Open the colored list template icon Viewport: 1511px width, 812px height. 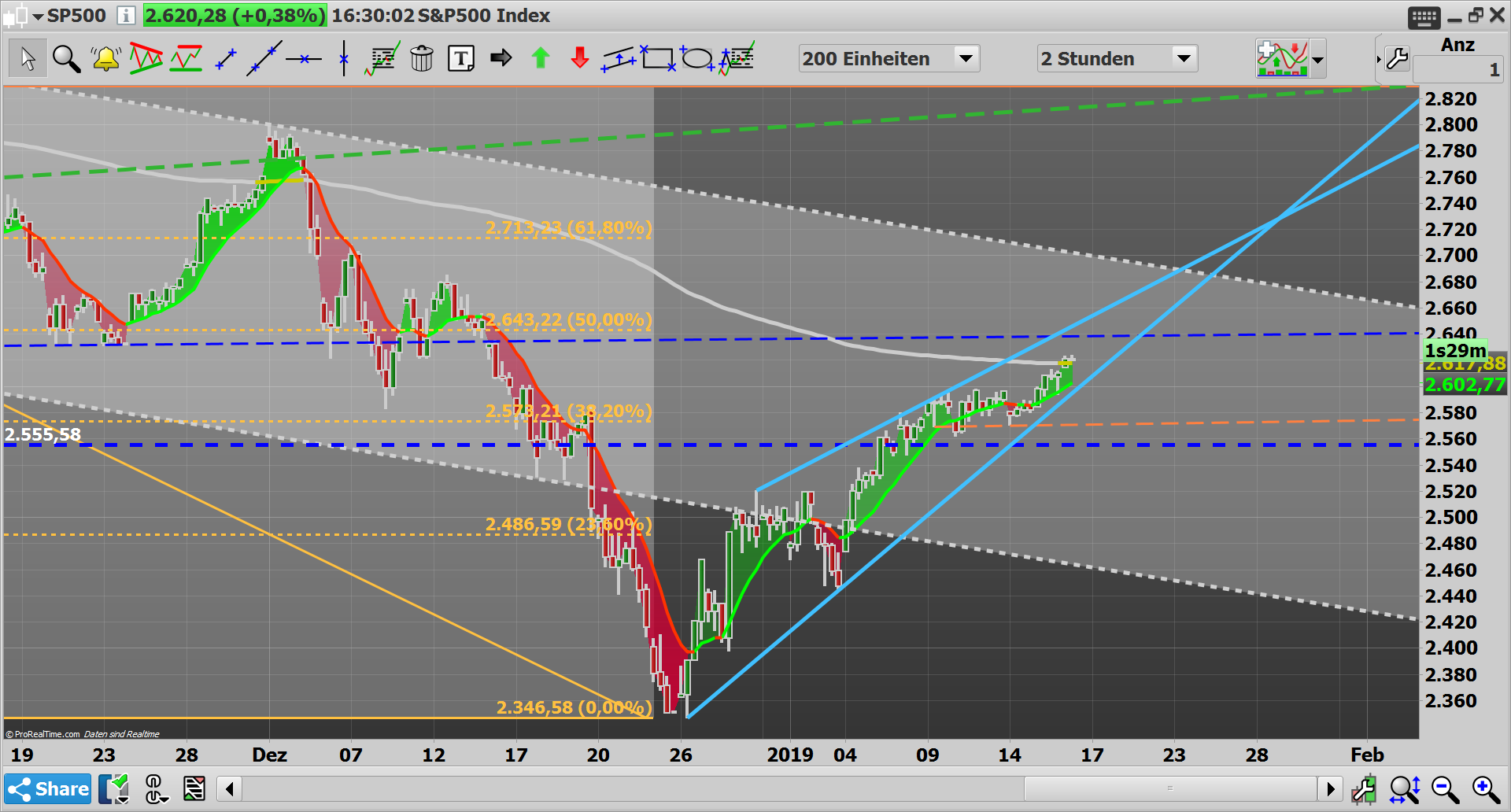pyautogui.click(x=194, y=788)
